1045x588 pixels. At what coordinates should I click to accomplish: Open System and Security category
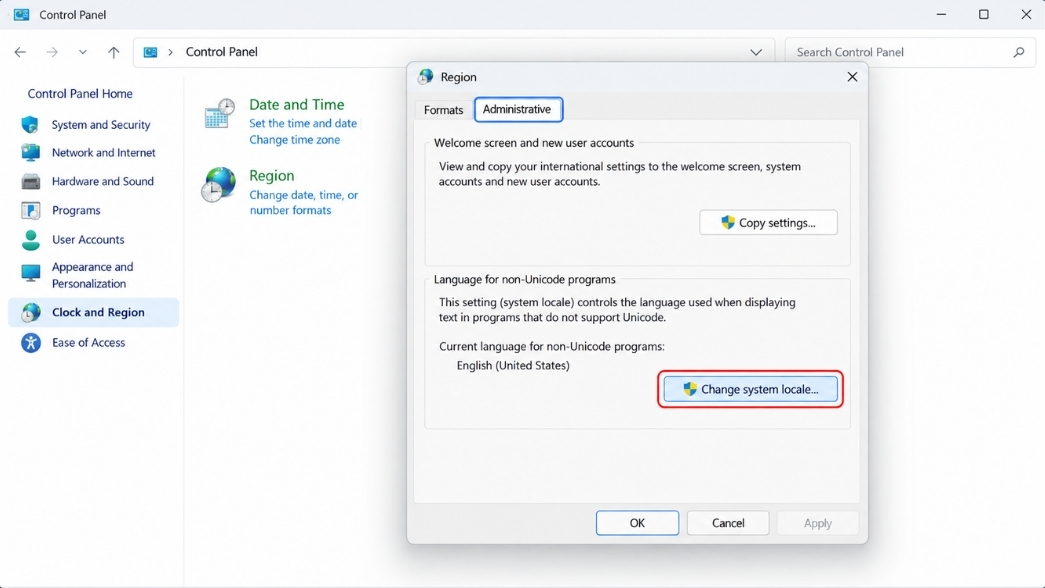pyautogui.click(x=101, y=125)
